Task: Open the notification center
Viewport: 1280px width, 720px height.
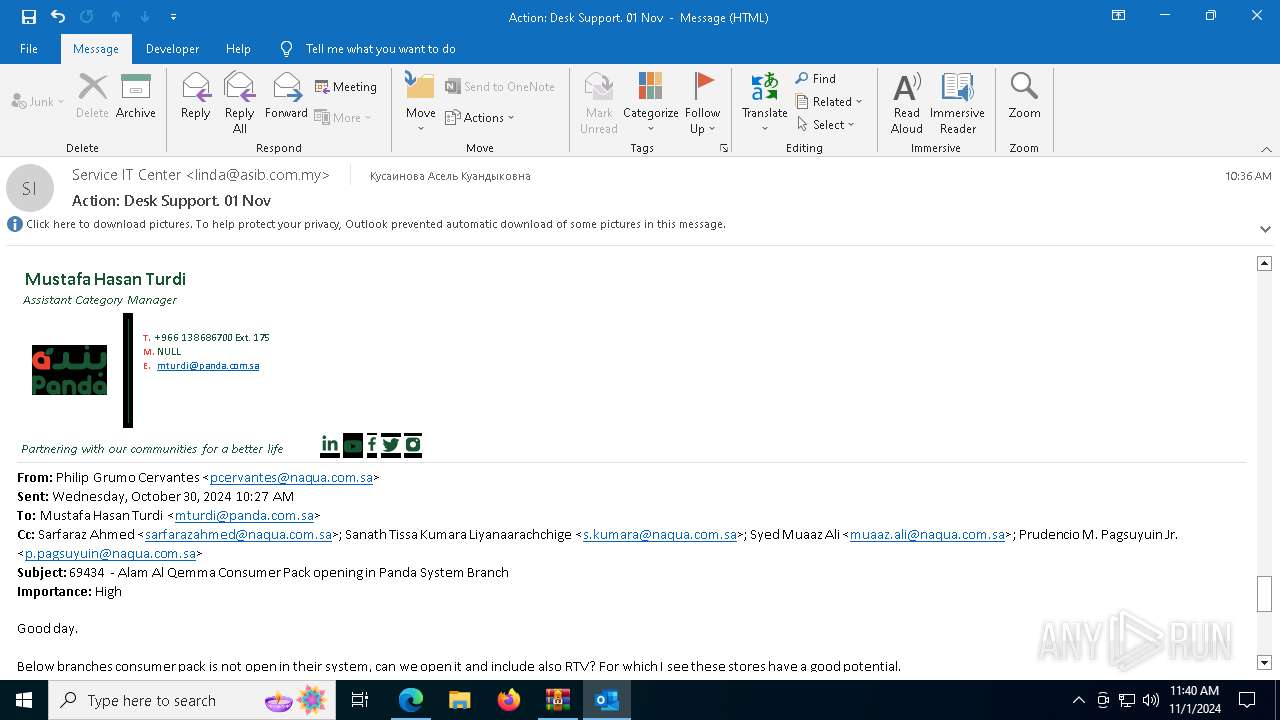Action: pyautogui.click(x=1247, y=700)
